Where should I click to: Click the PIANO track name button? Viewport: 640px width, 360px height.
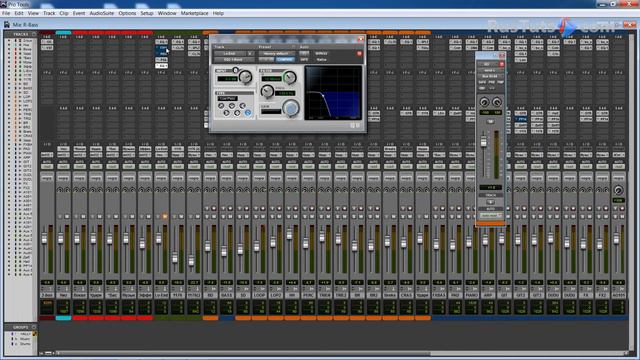pos(471,295)
